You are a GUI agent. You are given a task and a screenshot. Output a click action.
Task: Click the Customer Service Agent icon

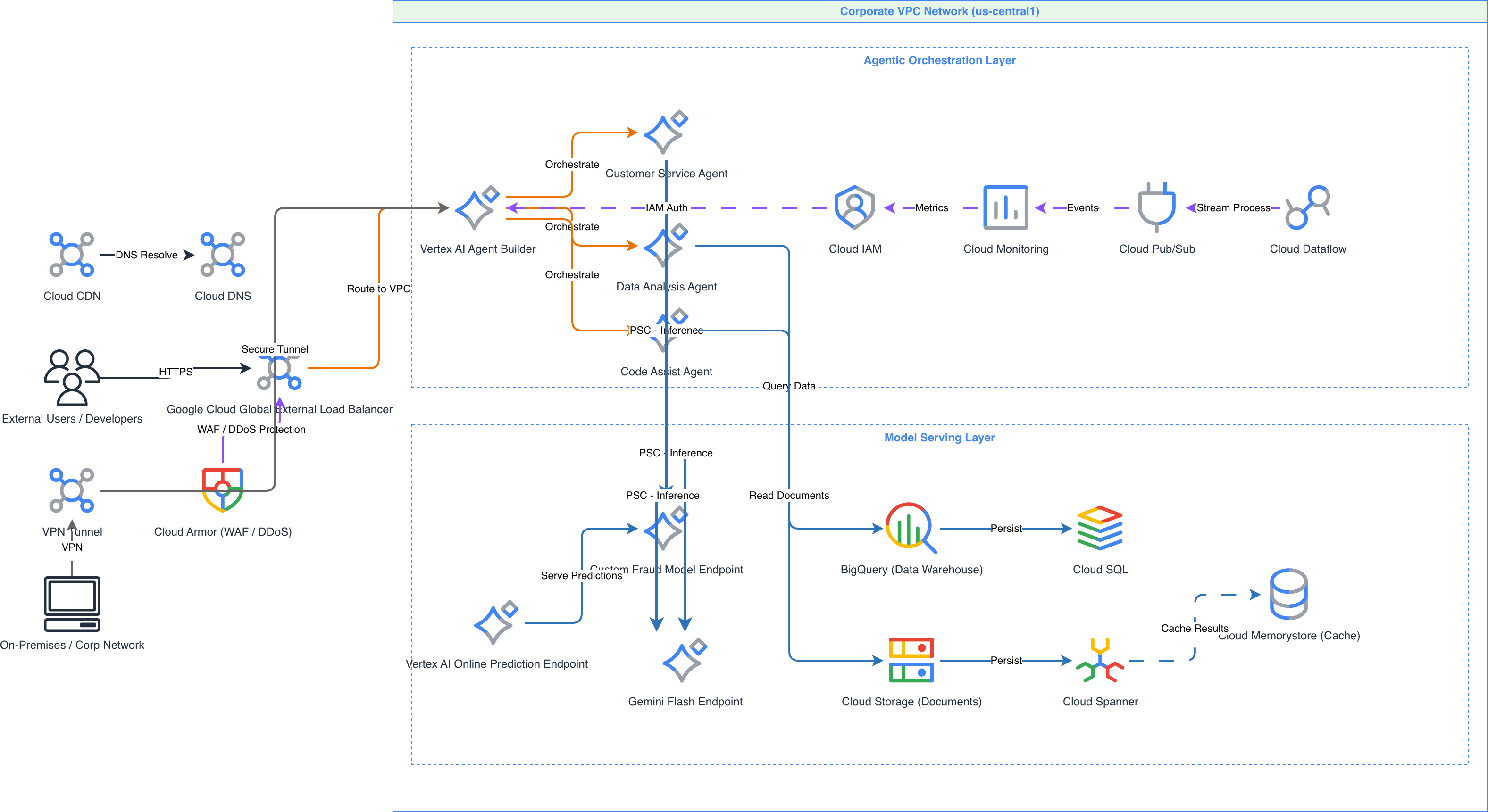click(x=666, y=132)
